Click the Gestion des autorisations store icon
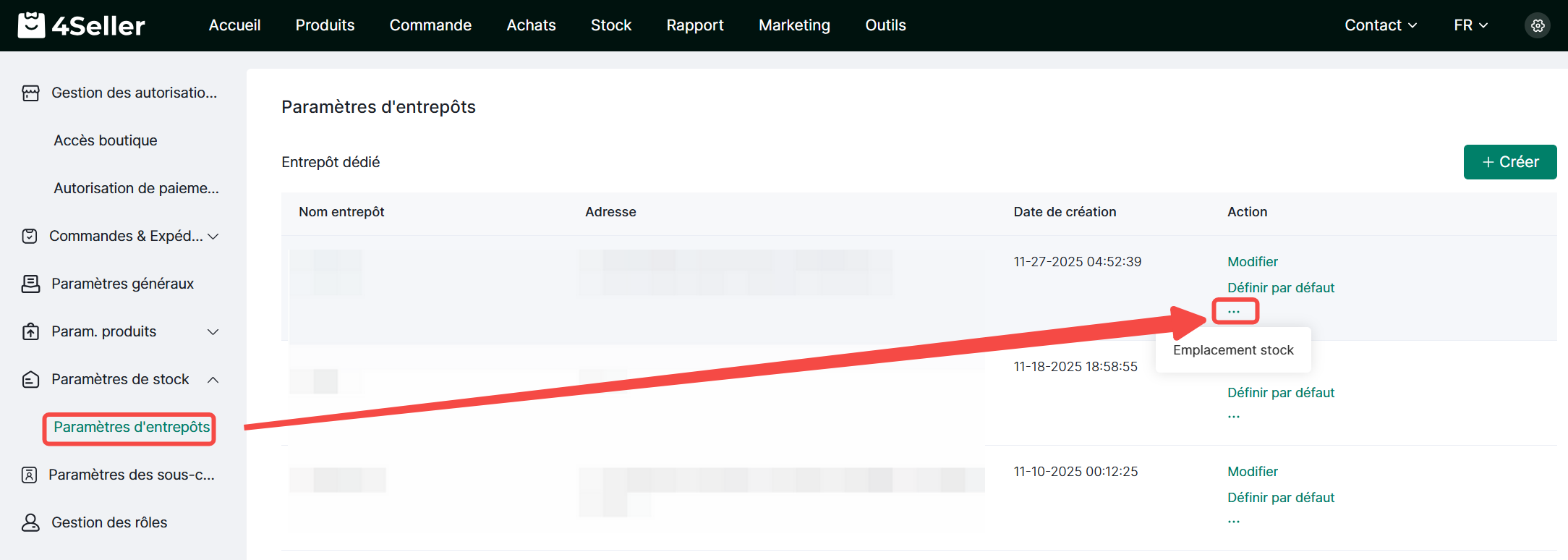Screen dimensions: 1568x560 point(30,93)
